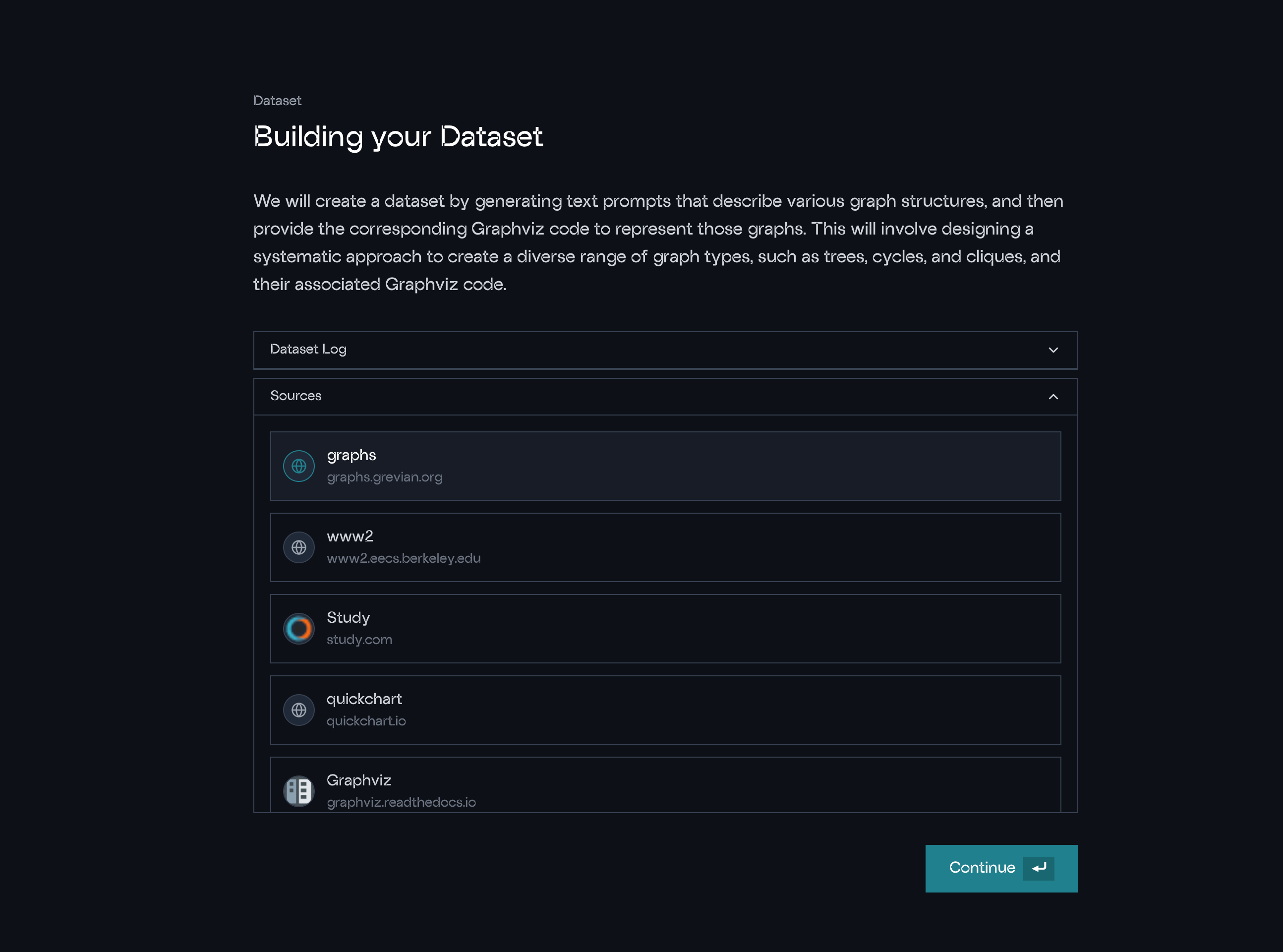Click the globe icon beside graphs source
The width and height of the screenshot is (1283, 952).
point(298,466)
